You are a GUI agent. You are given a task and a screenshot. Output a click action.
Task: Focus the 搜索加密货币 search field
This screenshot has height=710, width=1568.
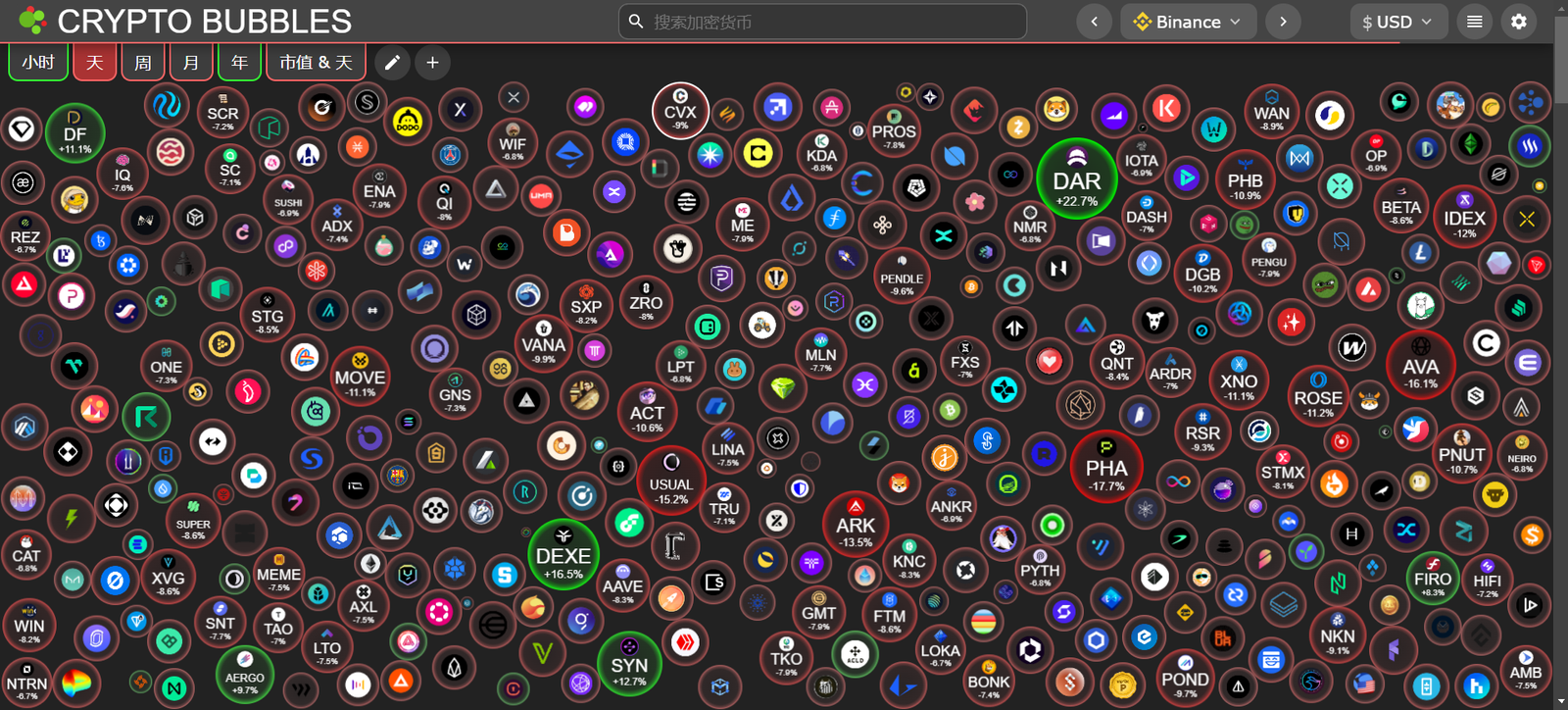pos(822,22)
